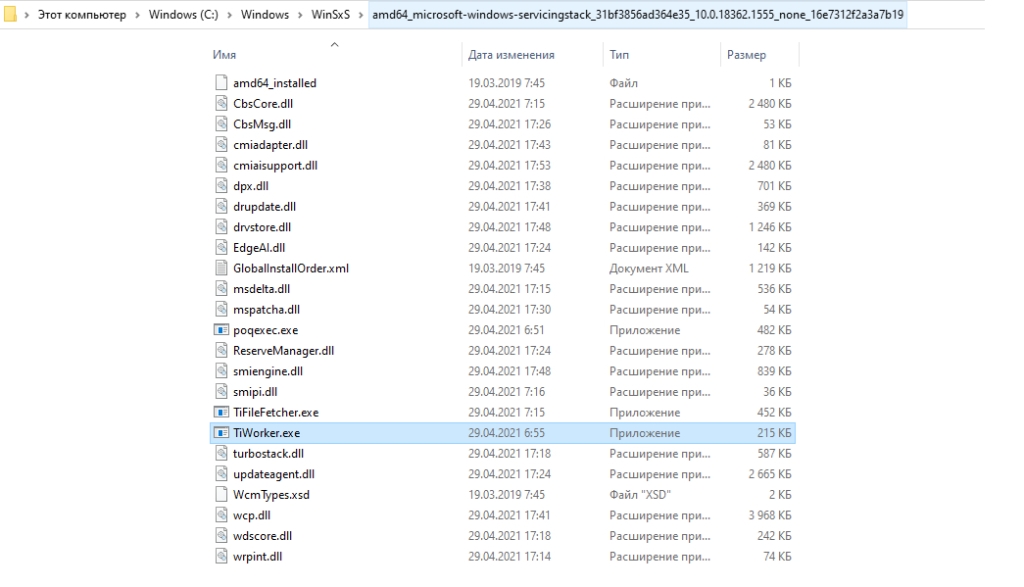Viewport: 1024px width, 587px height.
Task: Select file name TiWorker.exe
Action: click(266, 432)
